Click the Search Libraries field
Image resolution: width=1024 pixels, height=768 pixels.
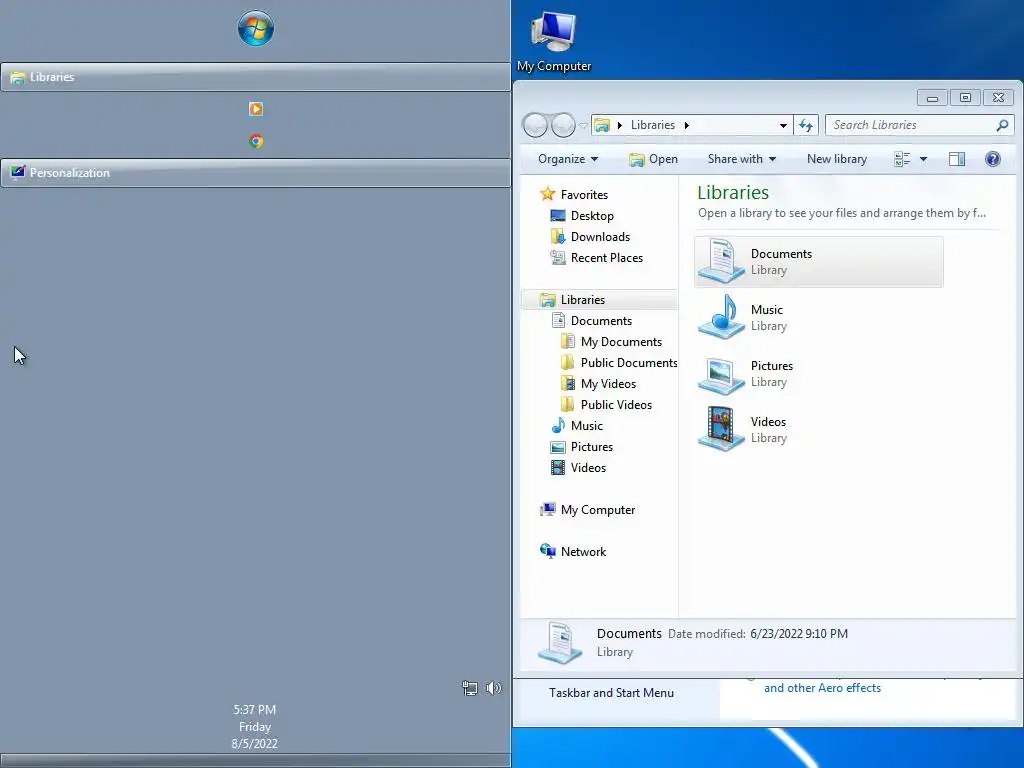[x=920, y=125]
